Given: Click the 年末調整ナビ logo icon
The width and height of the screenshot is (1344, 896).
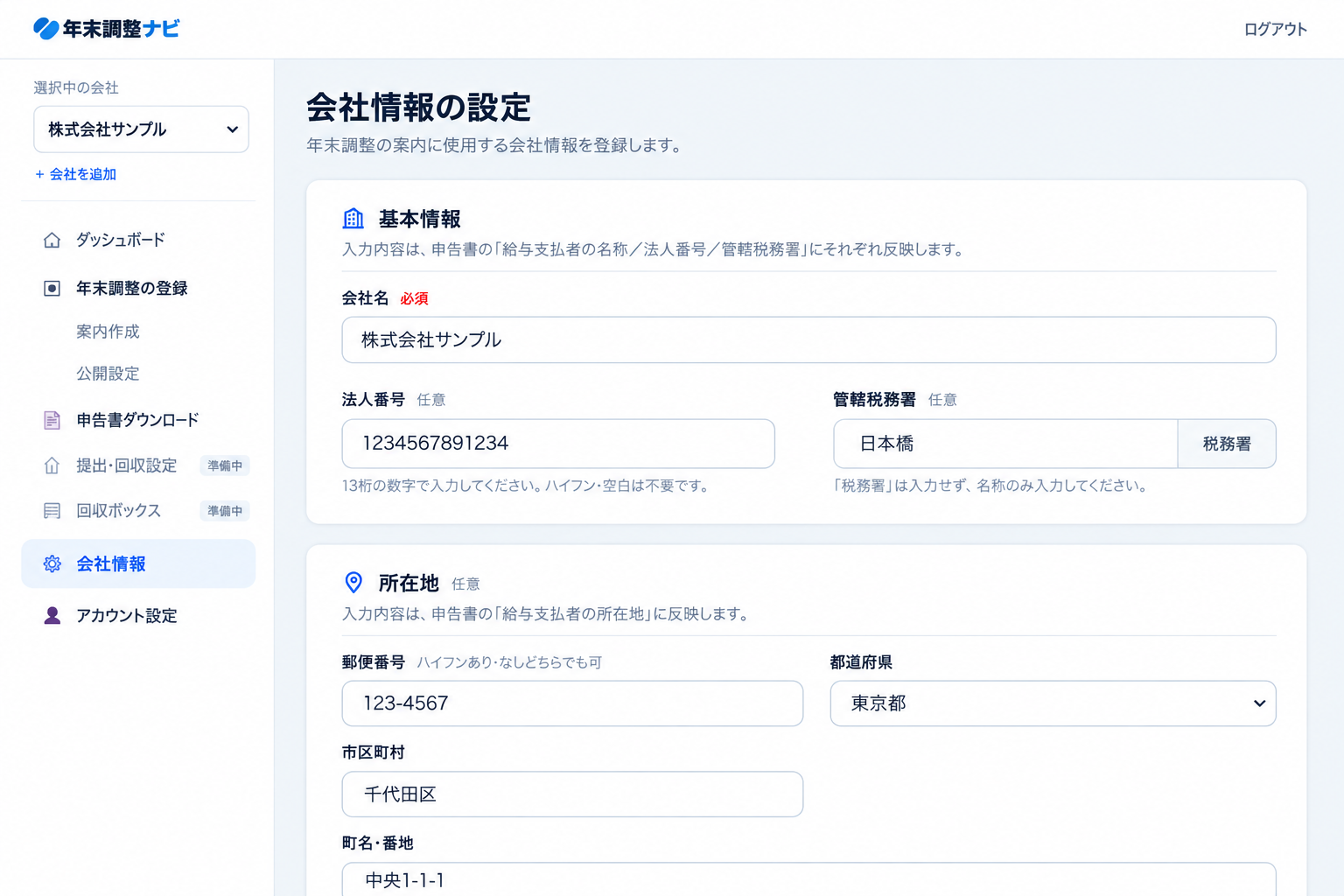Looking at the screenshot, I should pyautogui.click(x=45, y=29).
